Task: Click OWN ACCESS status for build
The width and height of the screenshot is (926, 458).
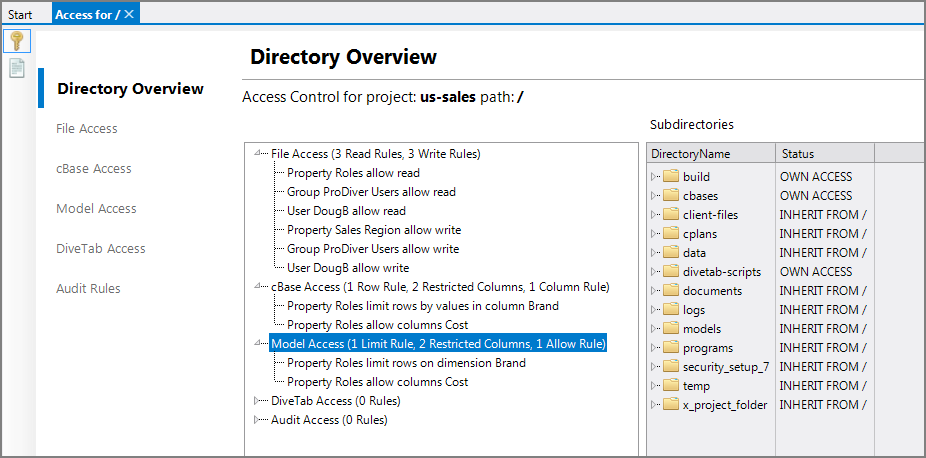Action: pyautogui.click(x=816, y=176)
